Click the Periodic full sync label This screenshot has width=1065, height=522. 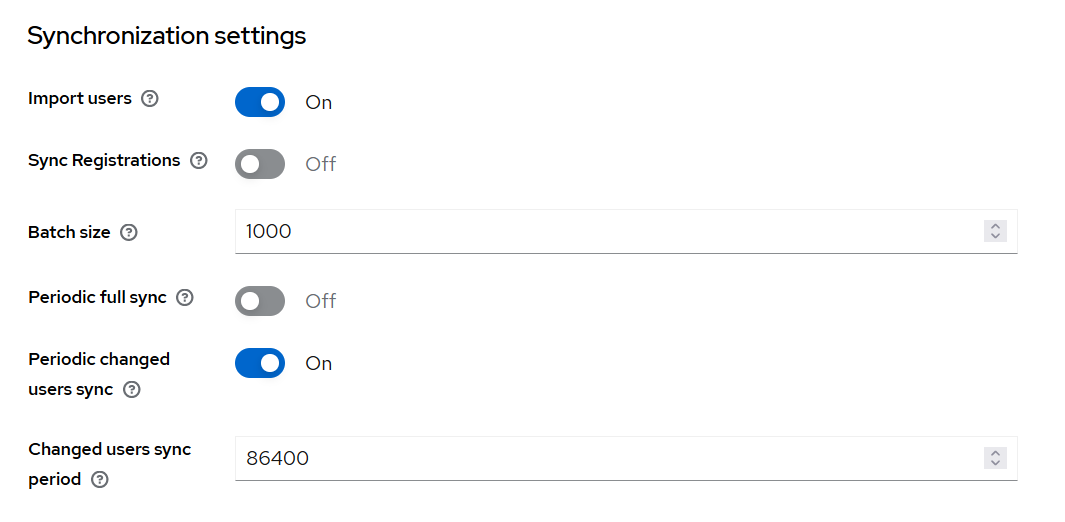pos(97,298)
